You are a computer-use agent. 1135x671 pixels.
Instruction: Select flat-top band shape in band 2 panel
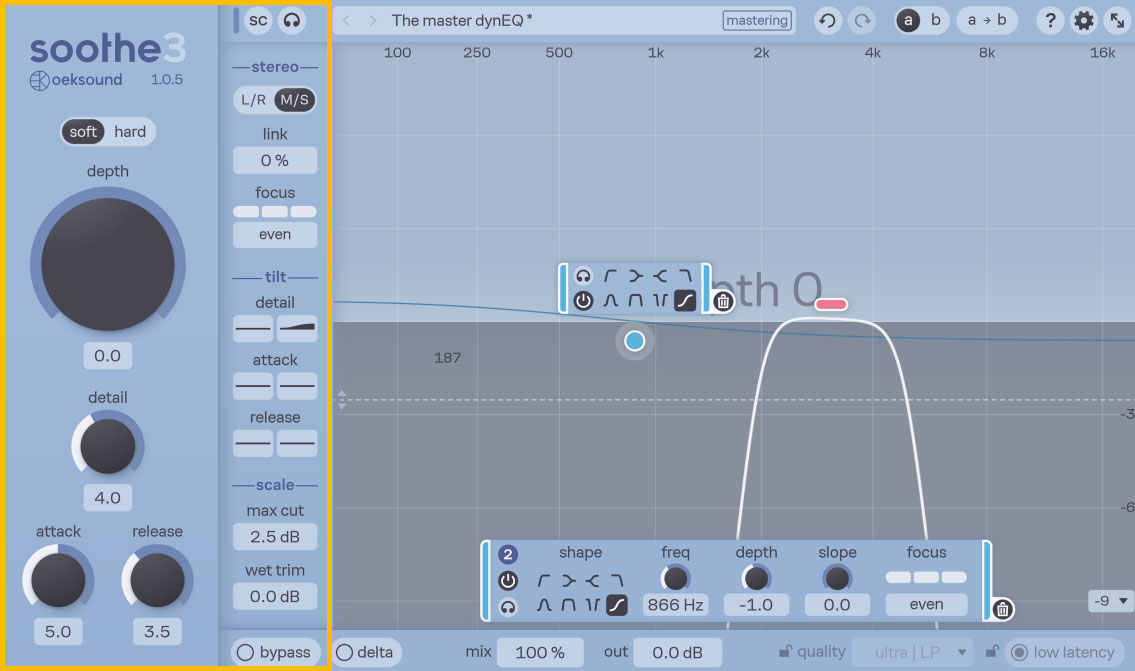click(x=568, y=605)
